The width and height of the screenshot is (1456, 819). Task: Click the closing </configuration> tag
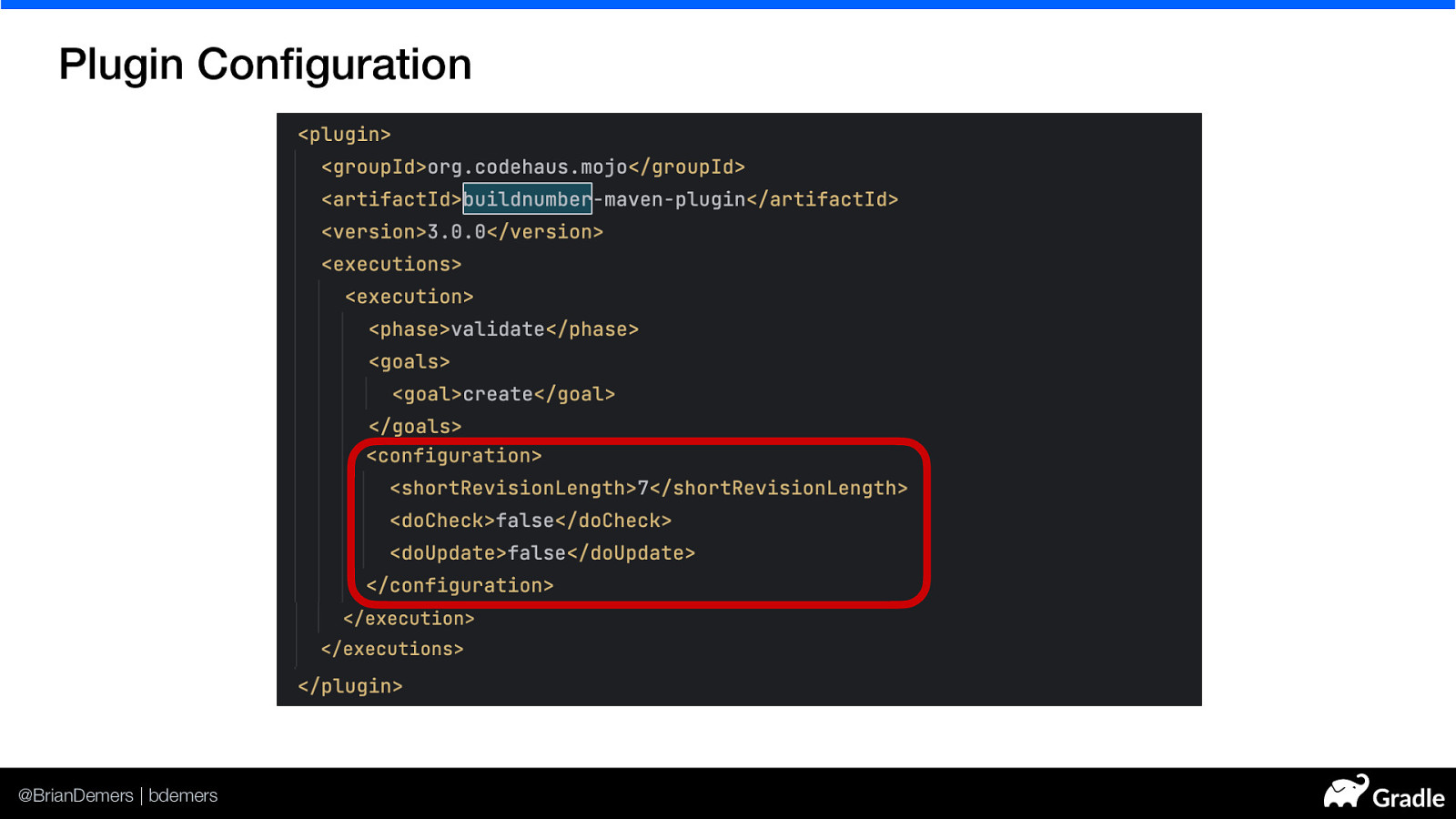[460, 586]
